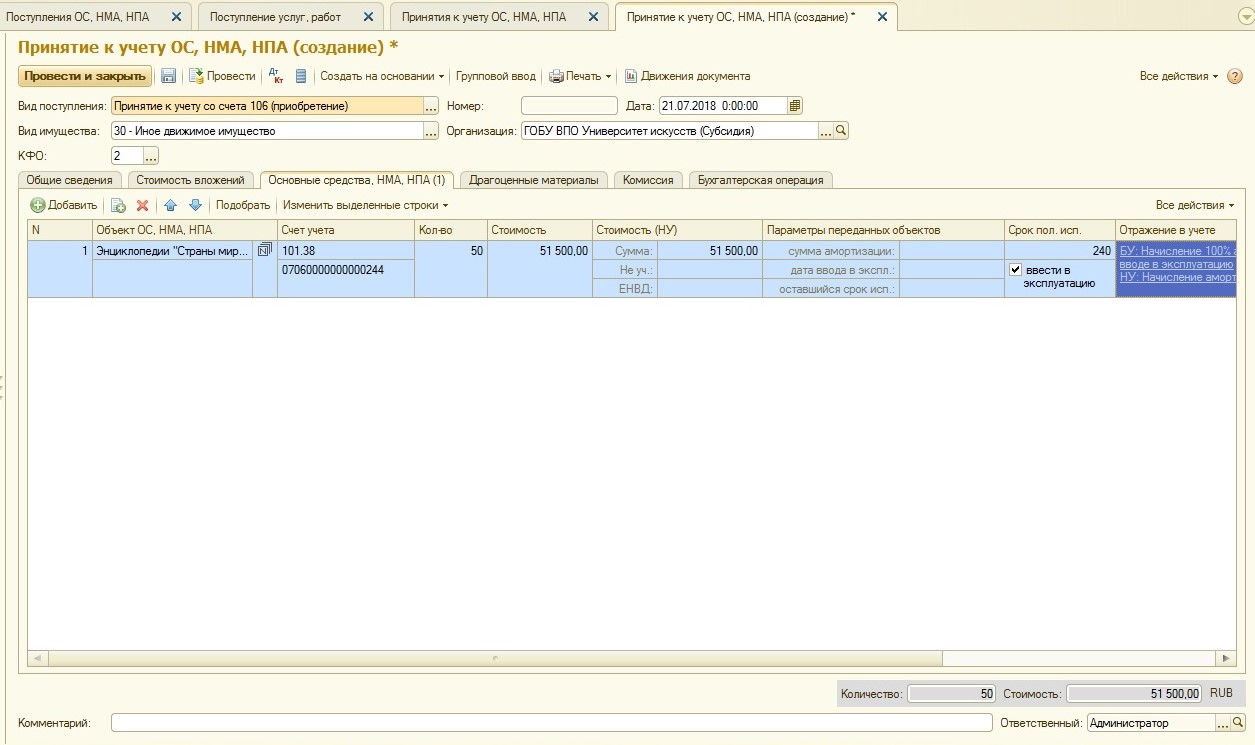Expand 'Изменить выделенные строки' menu
Image resolution: width=1255 pixels, height=745 pixels.
click(365, 205)
